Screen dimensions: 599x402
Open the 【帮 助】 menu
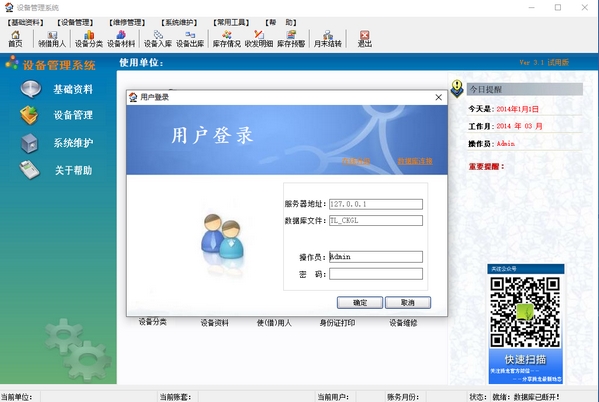281,23
